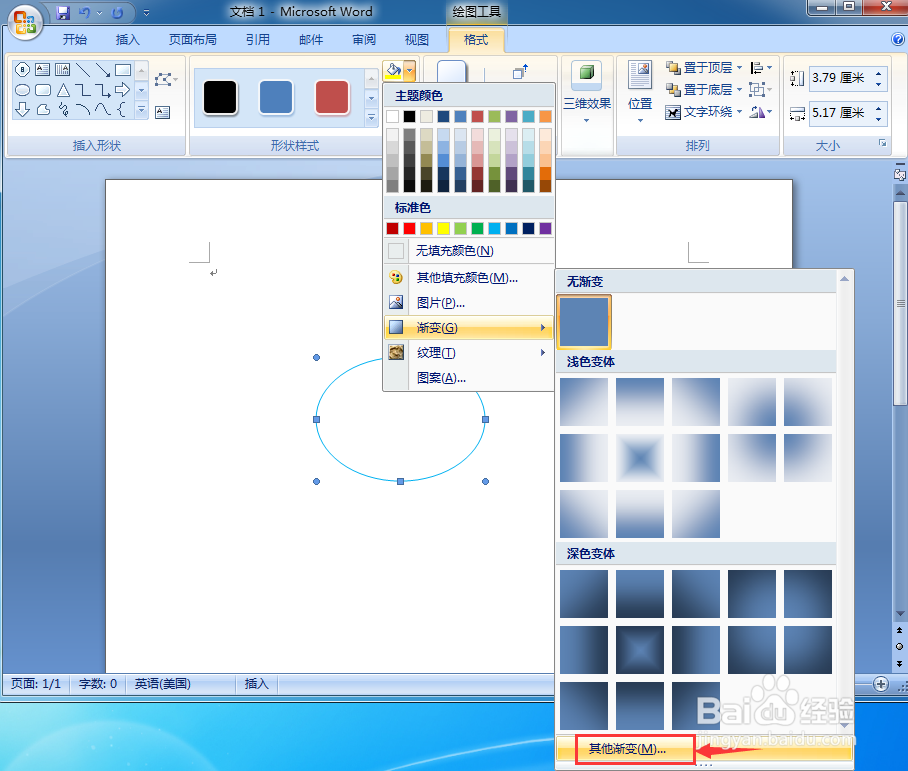908x771 pixels.
Task: Pick the black theme color swatch
Action: coord(409,116)
